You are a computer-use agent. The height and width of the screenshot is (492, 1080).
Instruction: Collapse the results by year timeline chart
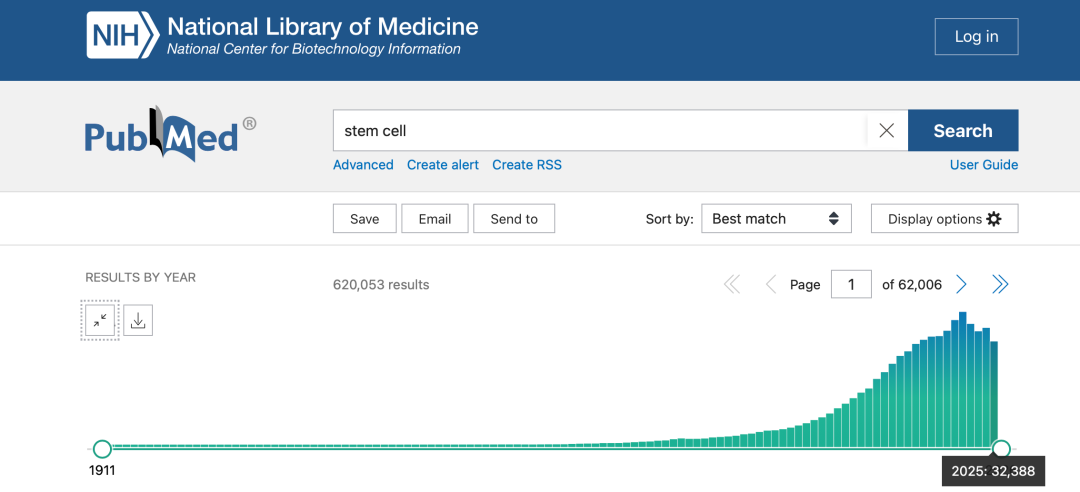pyautogui.click(x=100, y=320)
